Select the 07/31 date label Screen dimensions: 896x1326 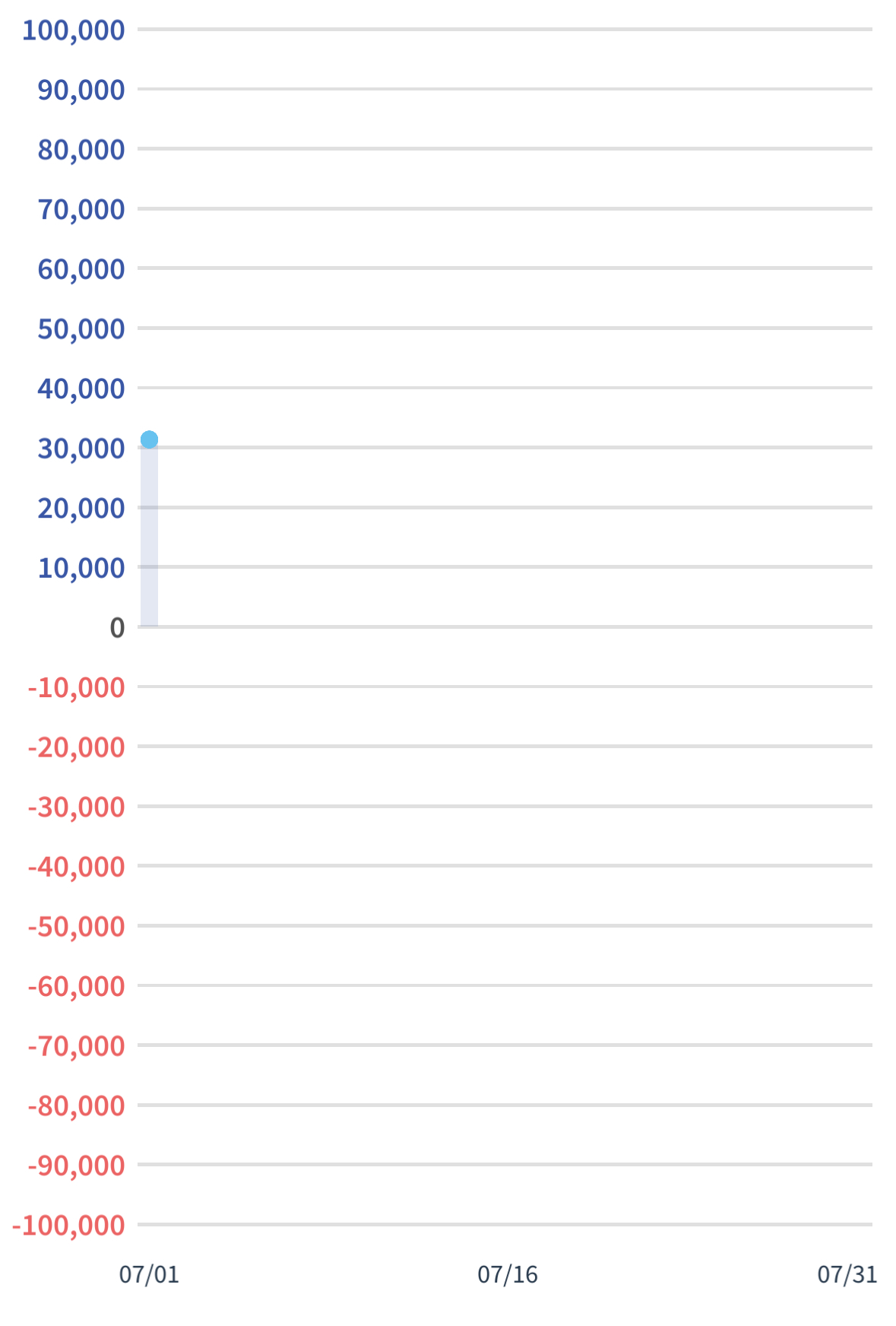click(x=847, y=1274)
